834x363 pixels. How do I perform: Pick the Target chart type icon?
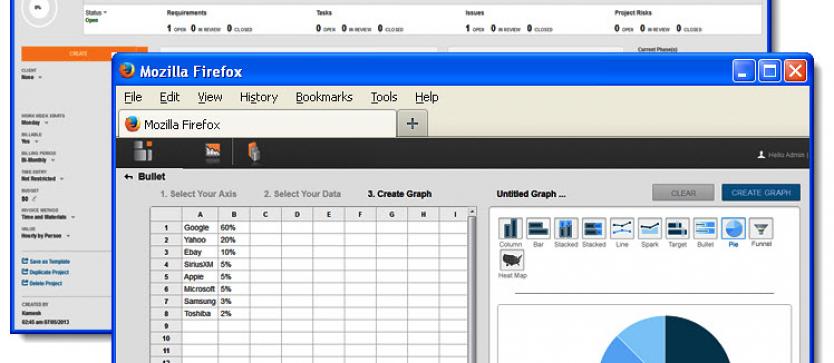point(677,228)
